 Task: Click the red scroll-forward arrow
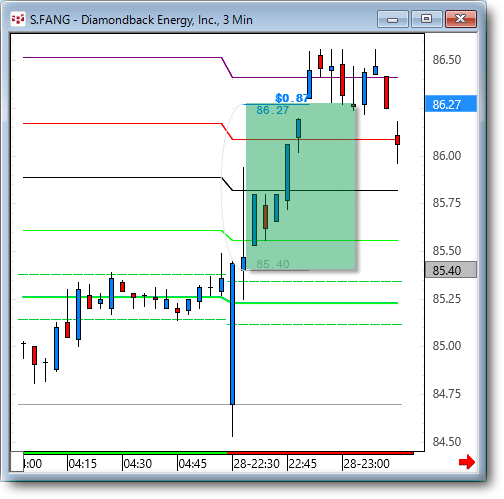point(467,462)
